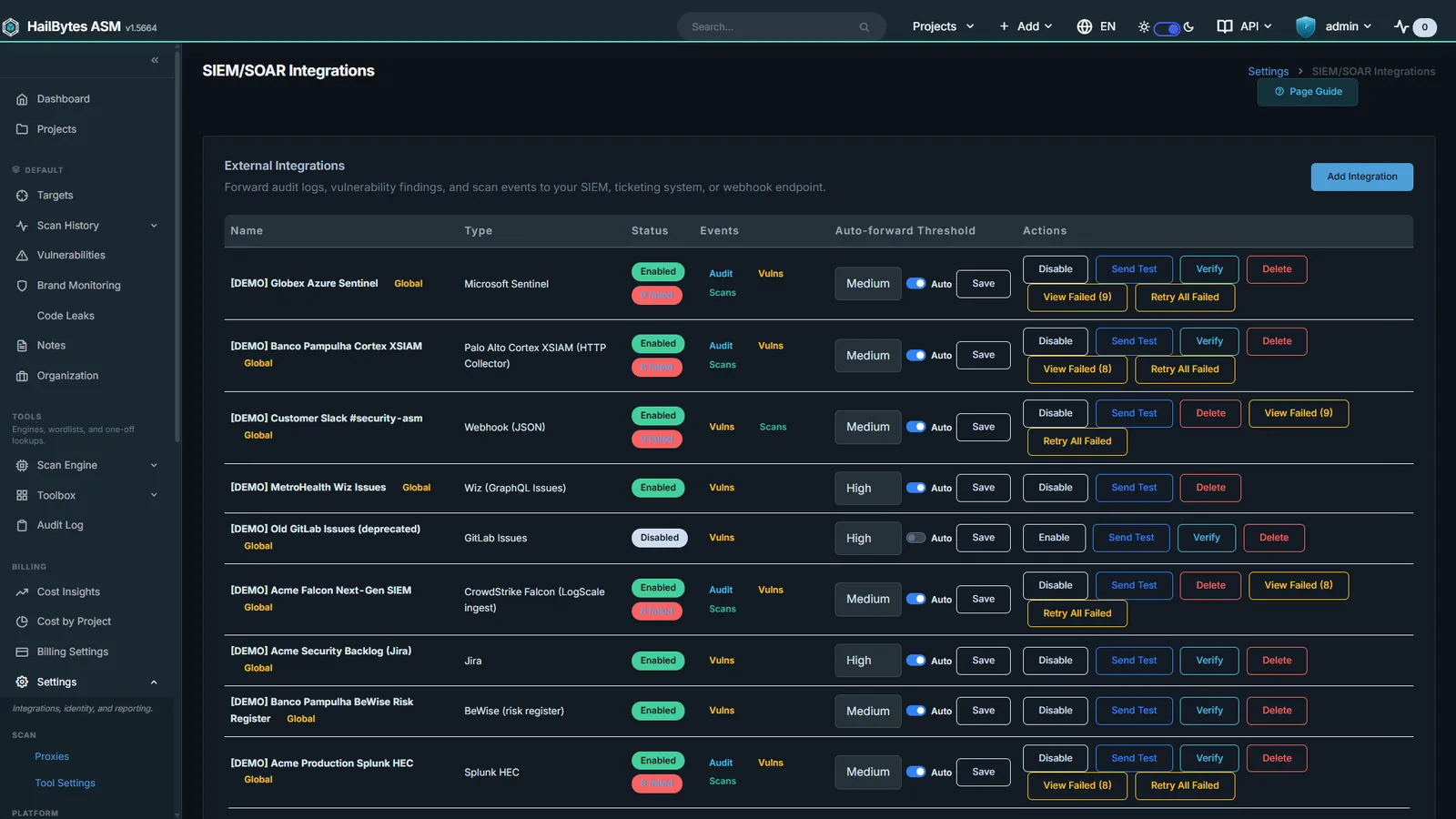Delete the MetroHealth Wiz Issues integration
Image resolution: width=1456 pixels, height=819 pixels.
point(1210,488)
